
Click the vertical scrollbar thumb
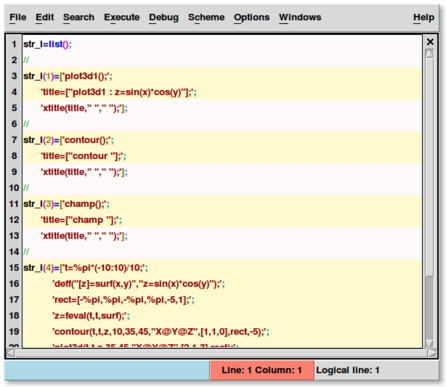click(x=430, y=167)
